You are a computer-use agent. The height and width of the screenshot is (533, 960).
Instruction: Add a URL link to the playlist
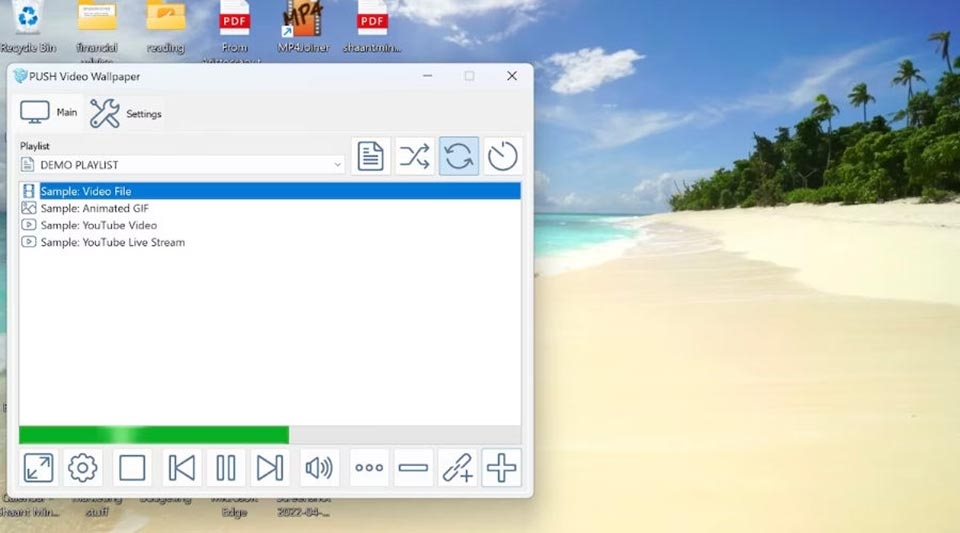point(457,468)
